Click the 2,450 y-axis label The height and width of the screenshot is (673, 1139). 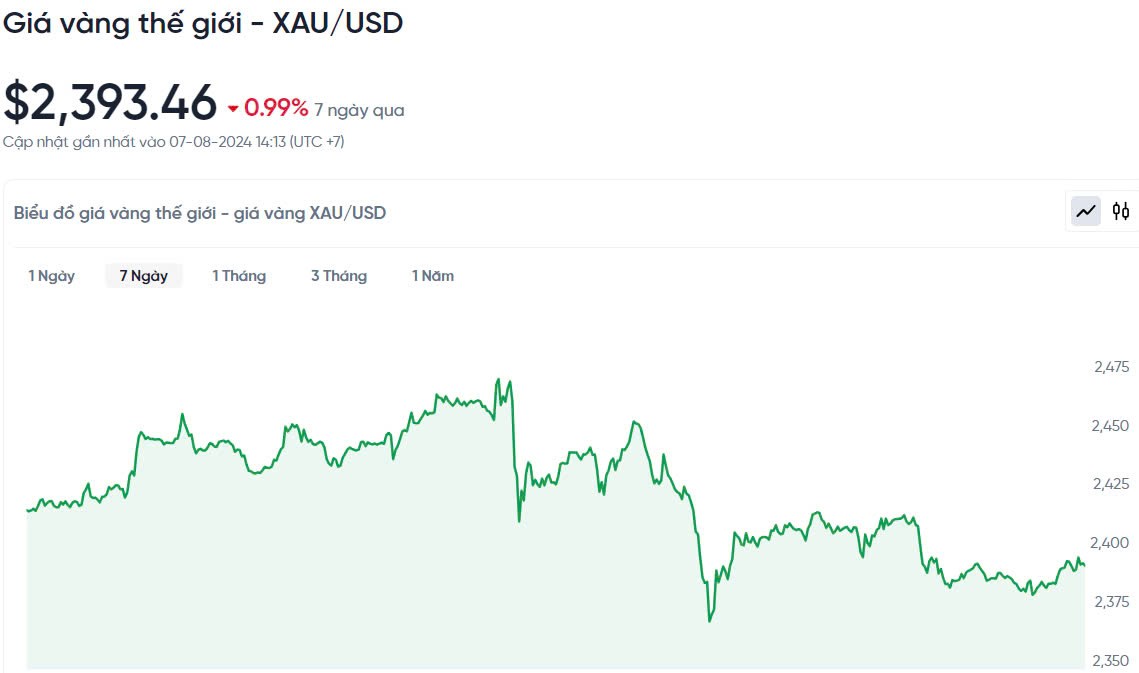click(x=1111, y=426)
